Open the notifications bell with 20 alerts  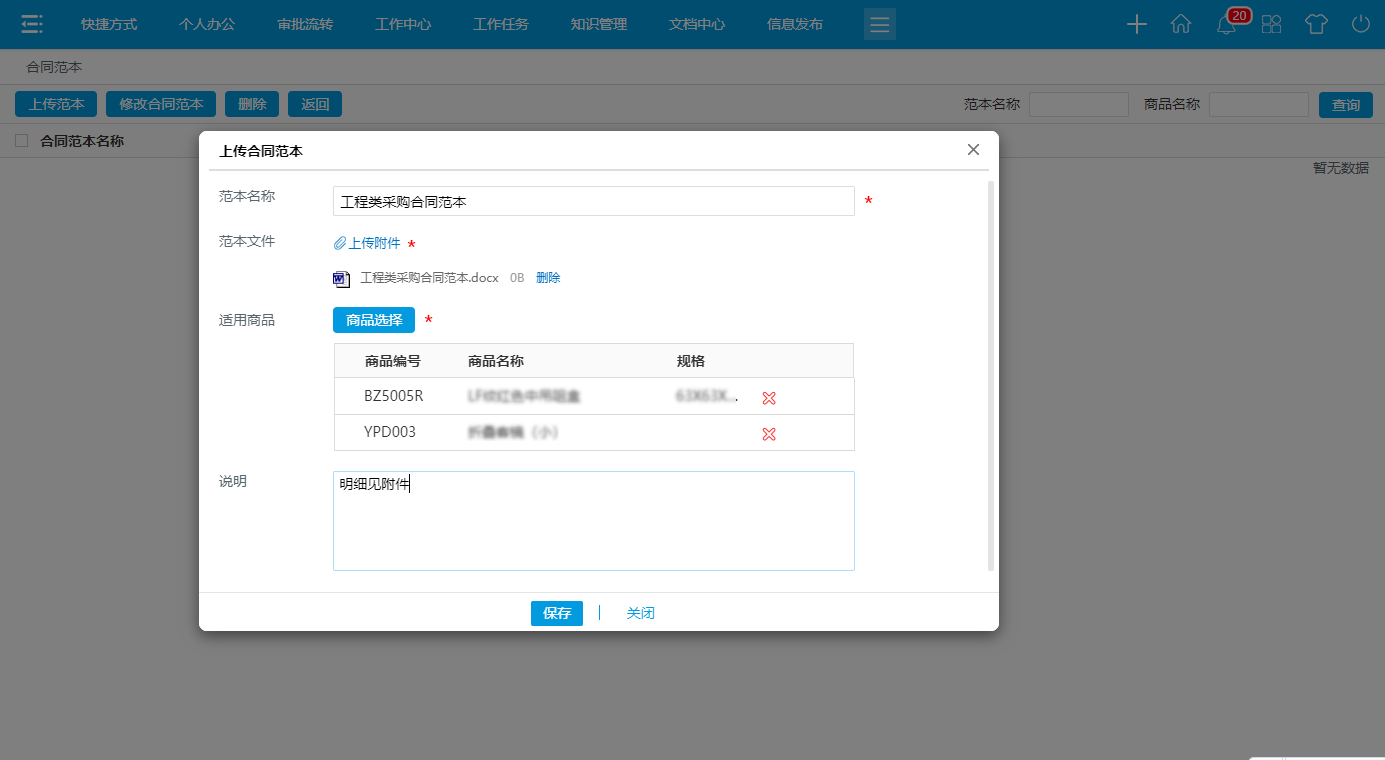click(x=1226, y=24)
